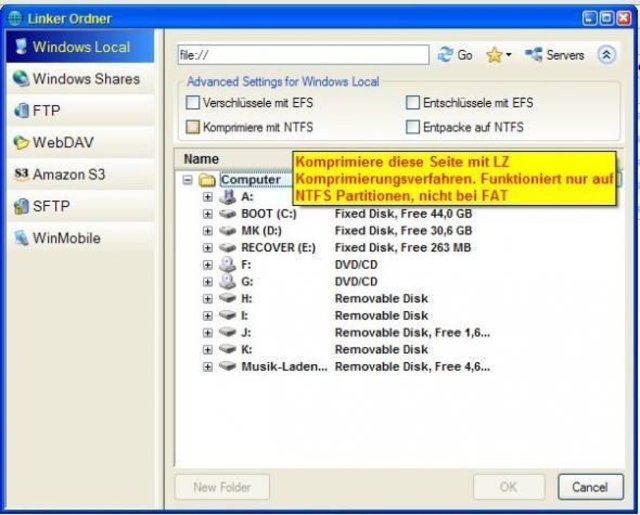Click the I: removable disk icon
This screenshot has height=515, width=640.
pyautogui.click(x=227, y=315)
